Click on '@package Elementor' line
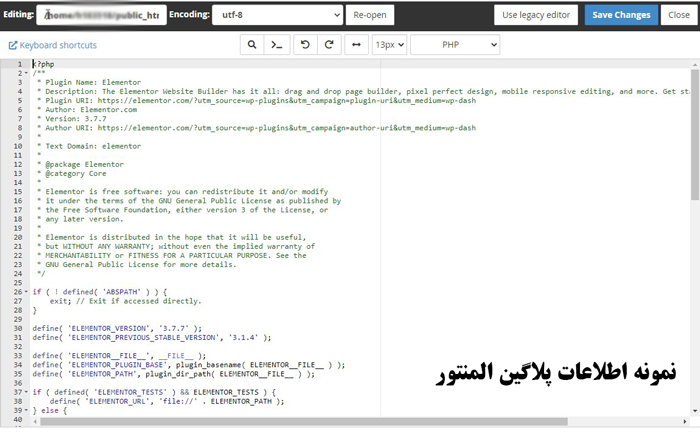 click(84, 164)
